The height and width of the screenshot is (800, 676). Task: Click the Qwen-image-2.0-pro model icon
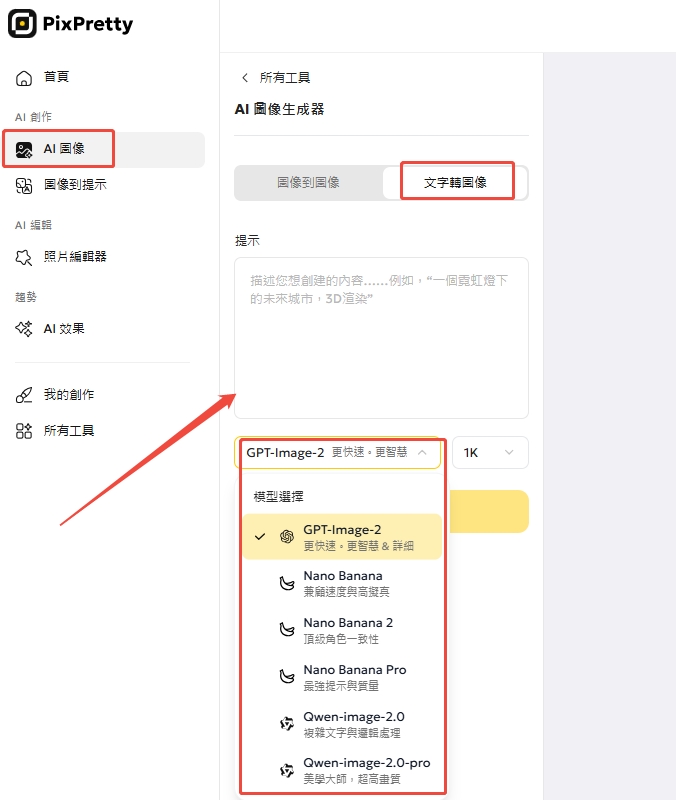click(287, 770)
